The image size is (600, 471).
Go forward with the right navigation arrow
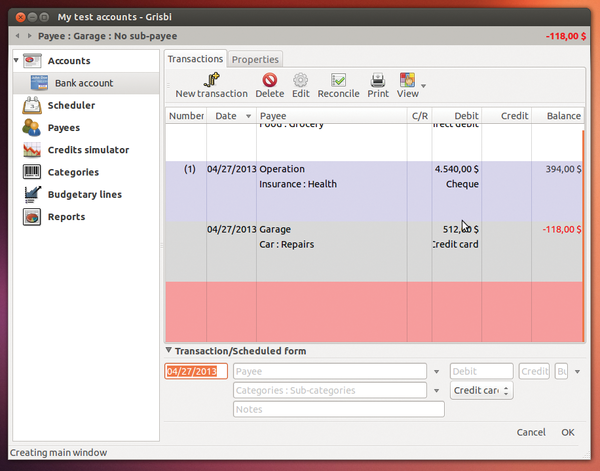29,36
